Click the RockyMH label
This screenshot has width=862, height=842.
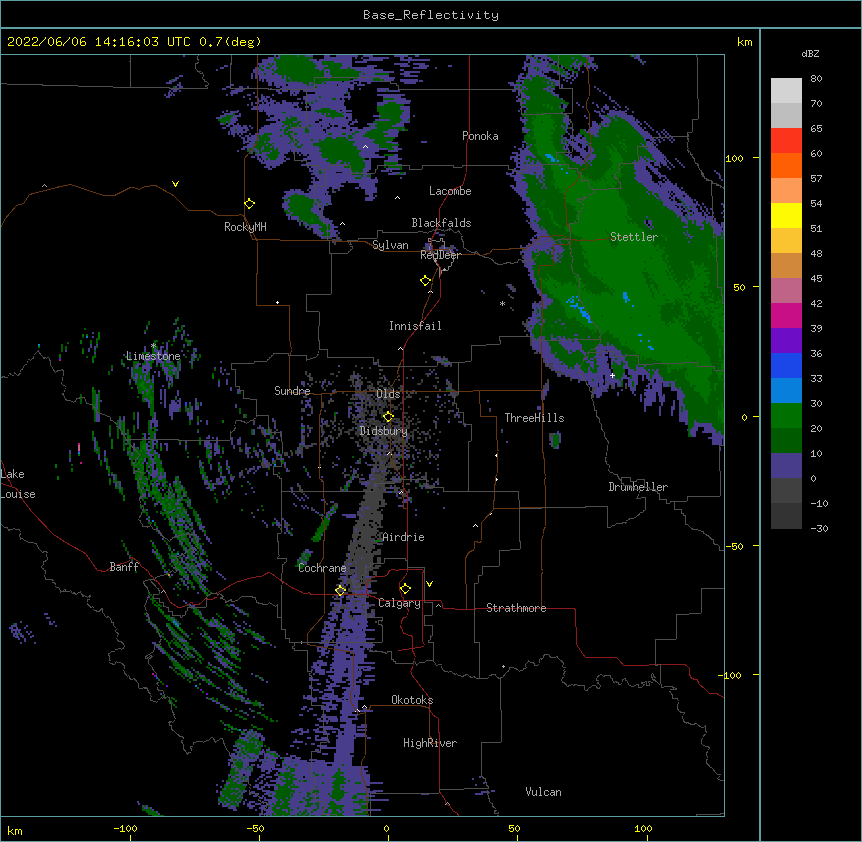pyautogui.click(x=245, y=227)
